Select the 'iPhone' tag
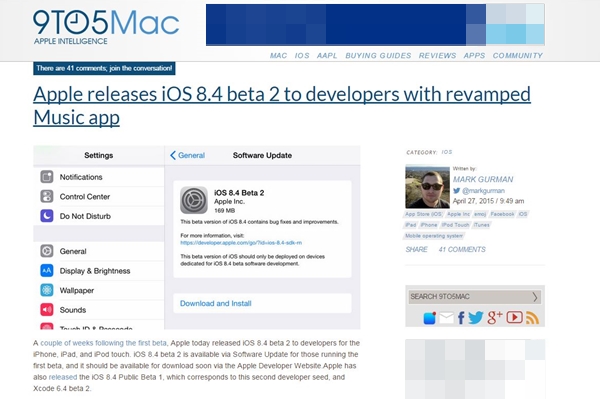Image resolution: width=600 pixels, height=399 pixels. [429, 225]
